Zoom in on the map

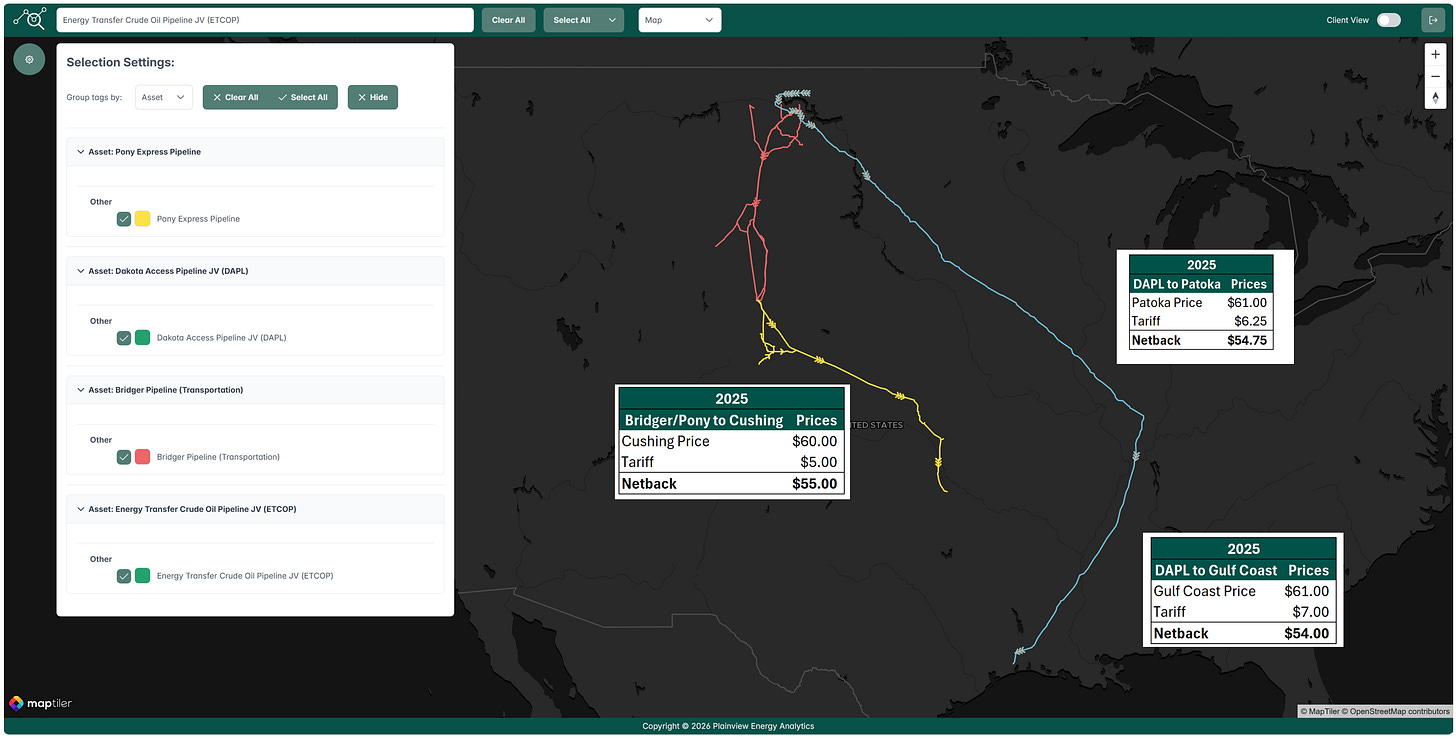pos(1435,55)
